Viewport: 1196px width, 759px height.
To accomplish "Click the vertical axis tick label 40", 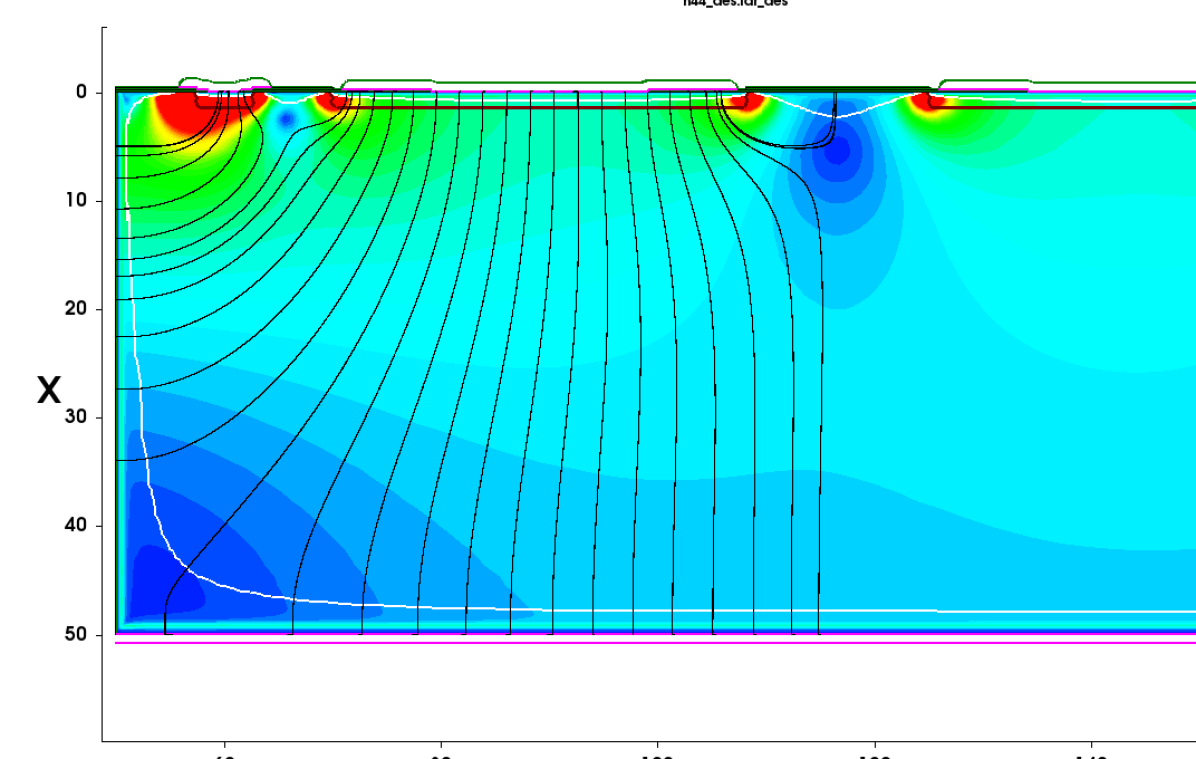I will click(x=76, y=526).
